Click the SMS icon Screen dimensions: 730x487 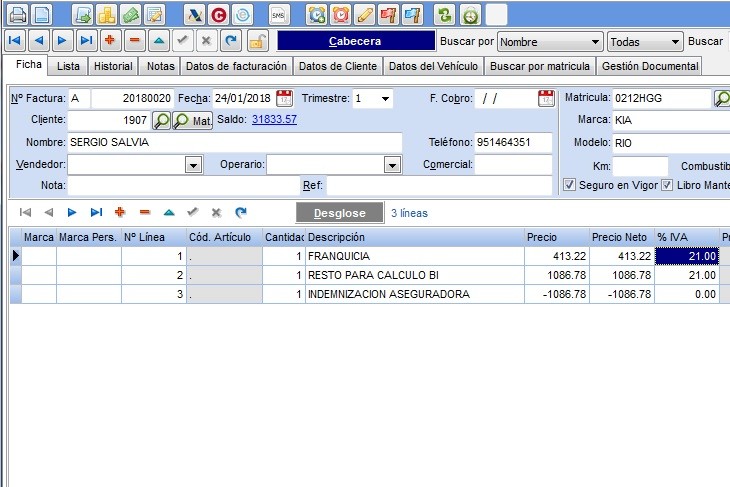(279, 15)
